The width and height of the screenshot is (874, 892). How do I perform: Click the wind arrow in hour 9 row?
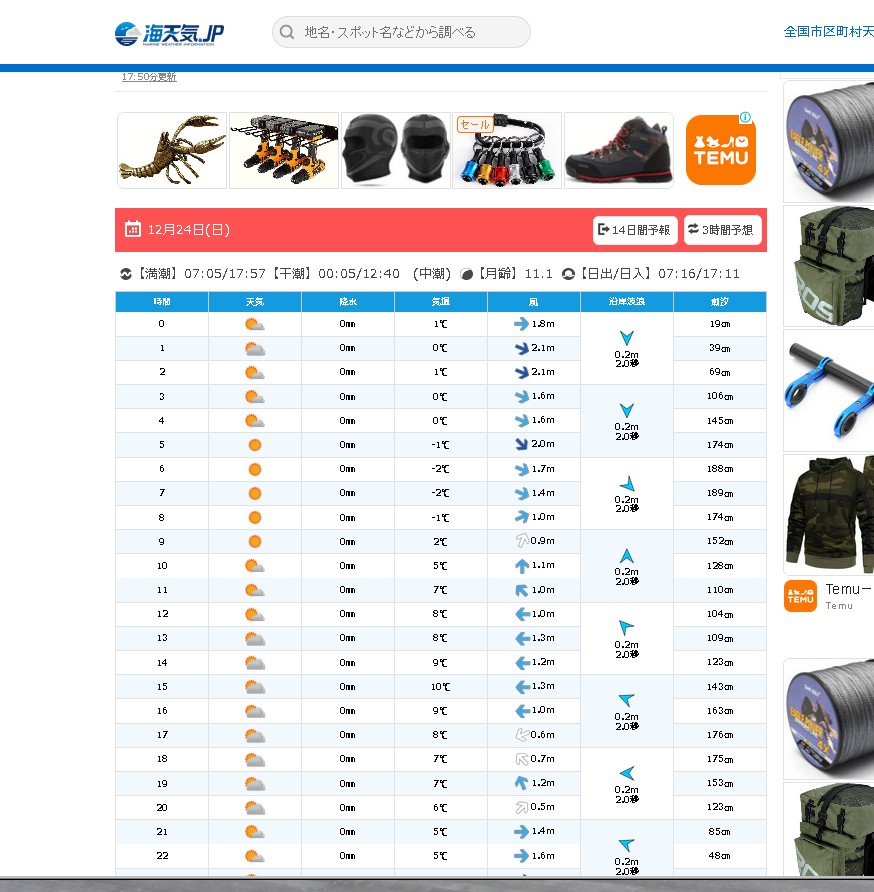click(x=520, y=541)
